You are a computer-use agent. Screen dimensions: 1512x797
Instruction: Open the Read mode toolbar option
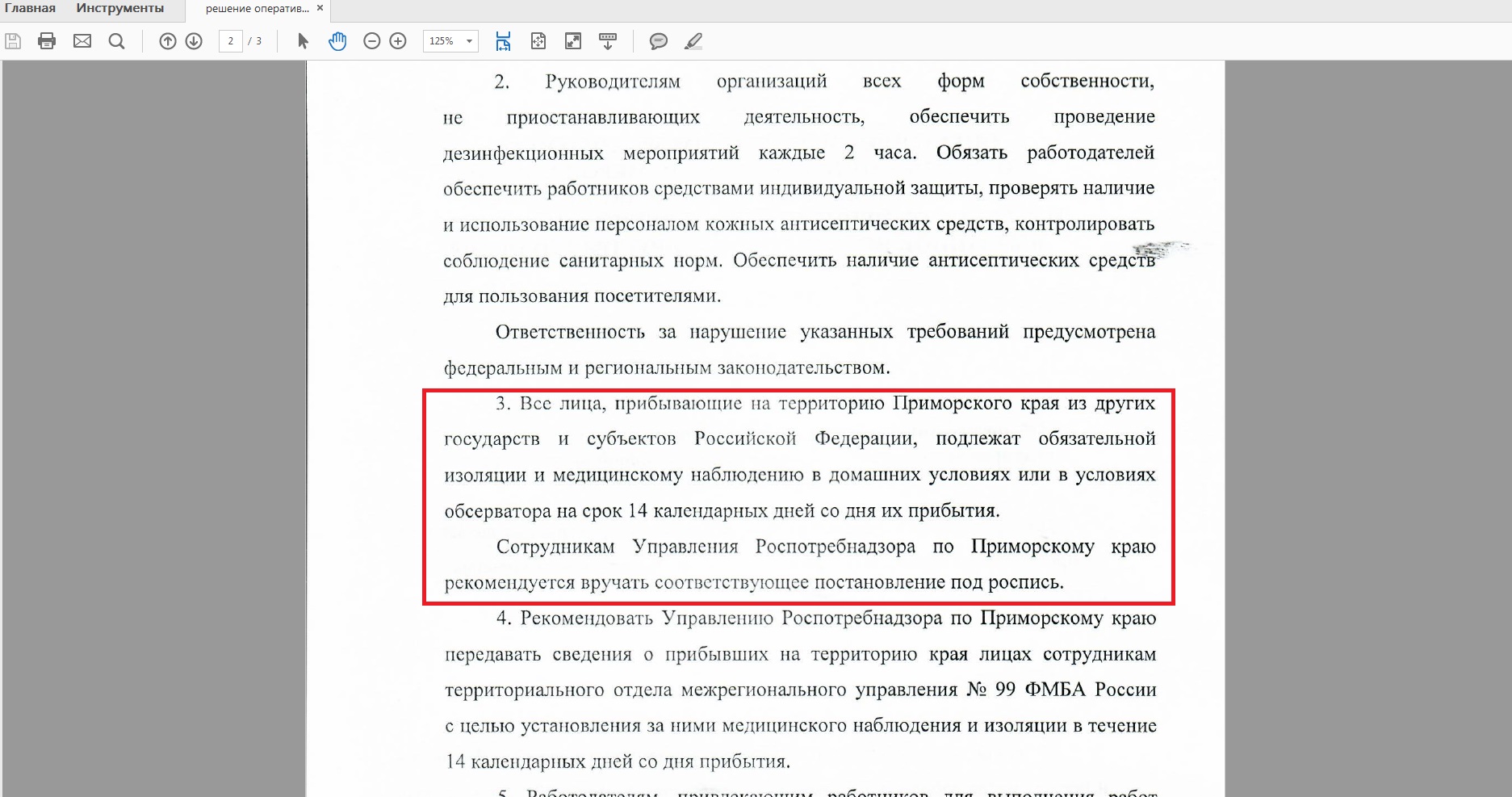pyautogui.click(x=608, y=41)
